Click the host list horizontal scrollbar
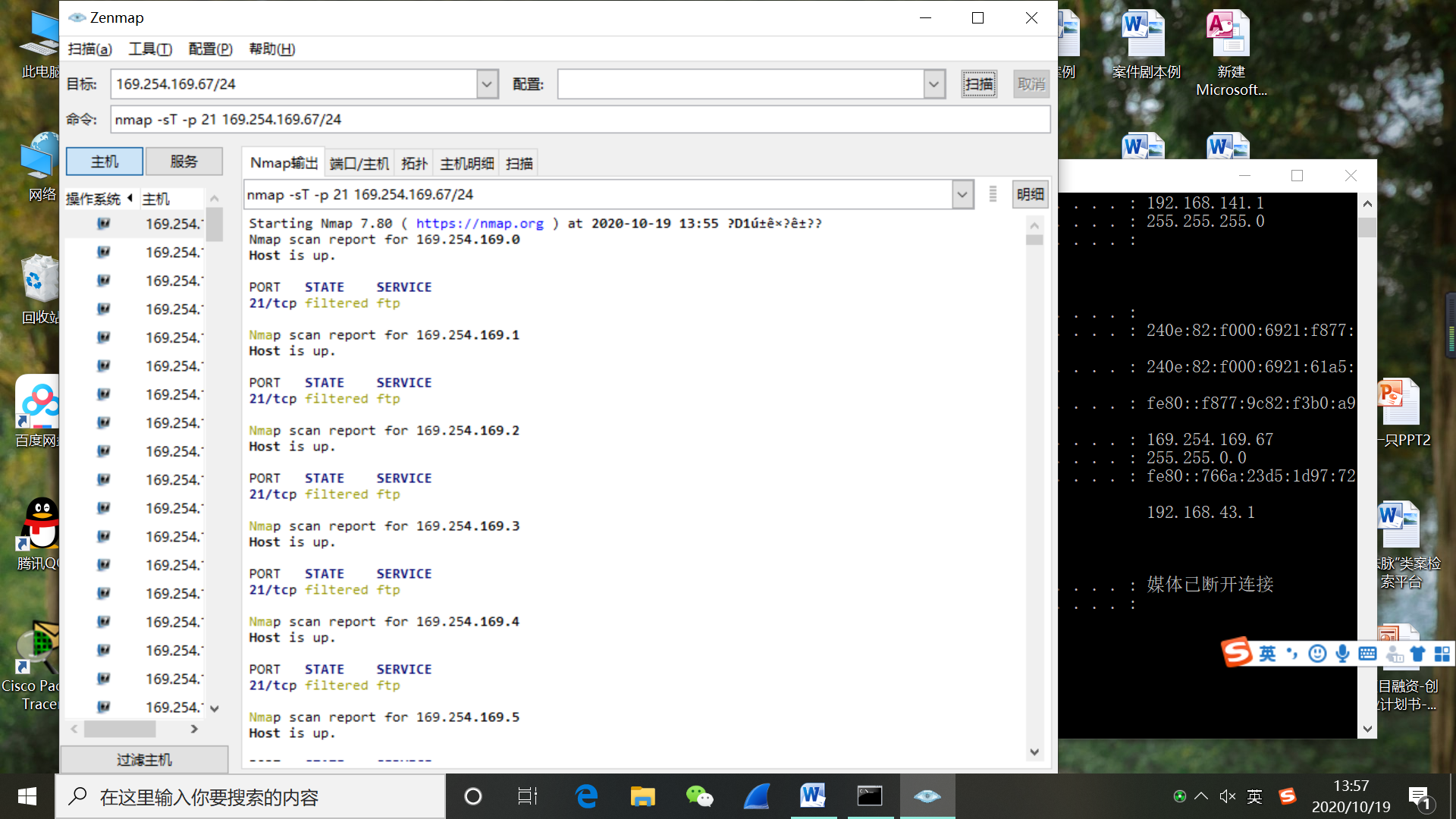 coord(120,729)
